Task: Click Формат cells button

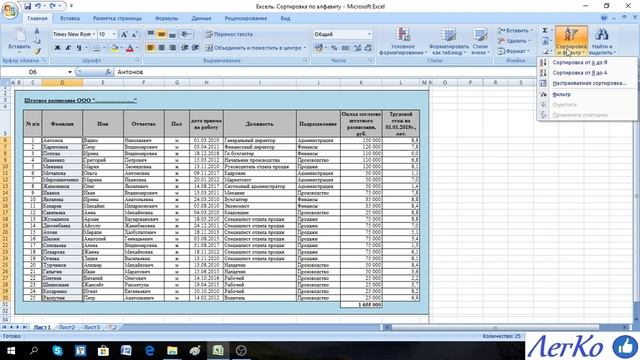Action: [513, 51]
